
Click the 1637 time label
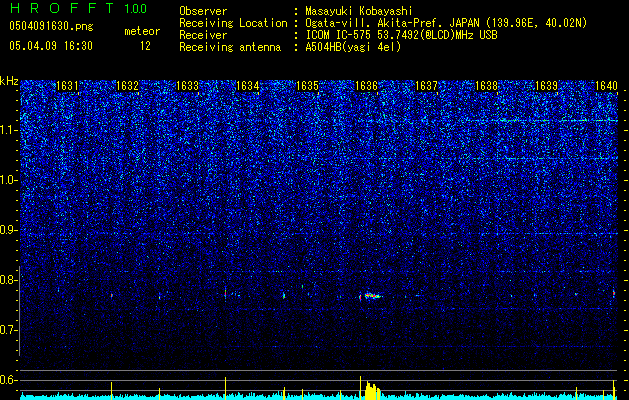(x=426, y=86)
